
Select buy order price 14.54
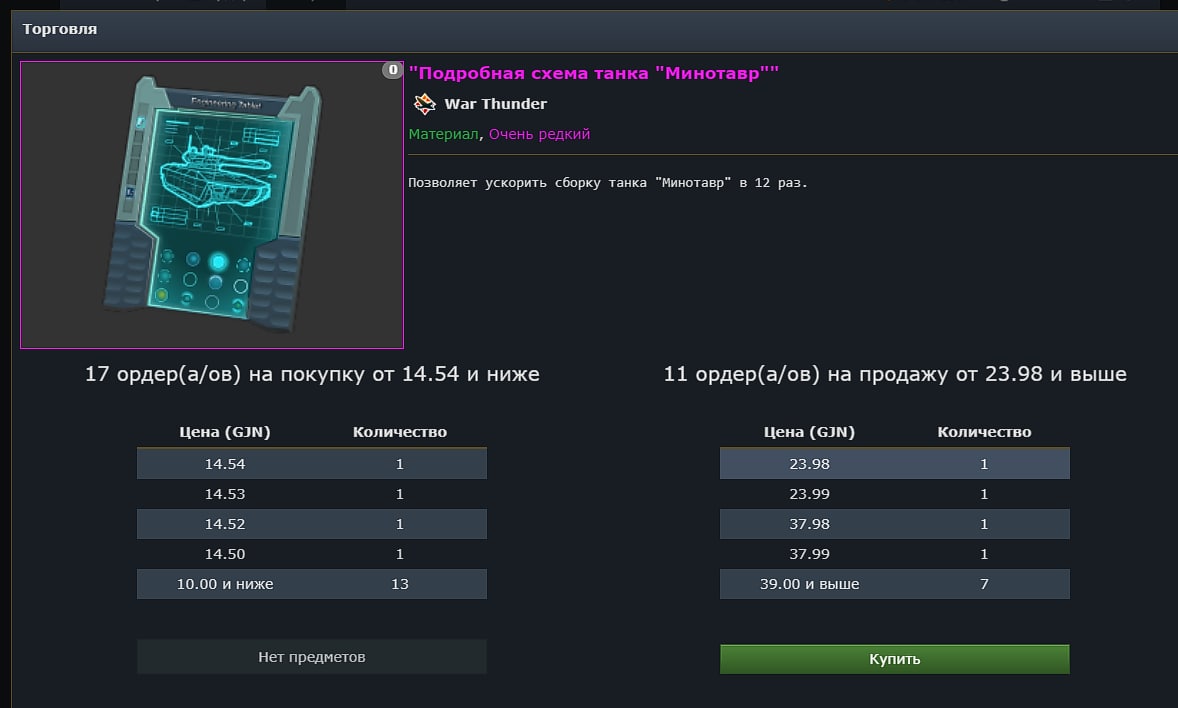[225, 464]
